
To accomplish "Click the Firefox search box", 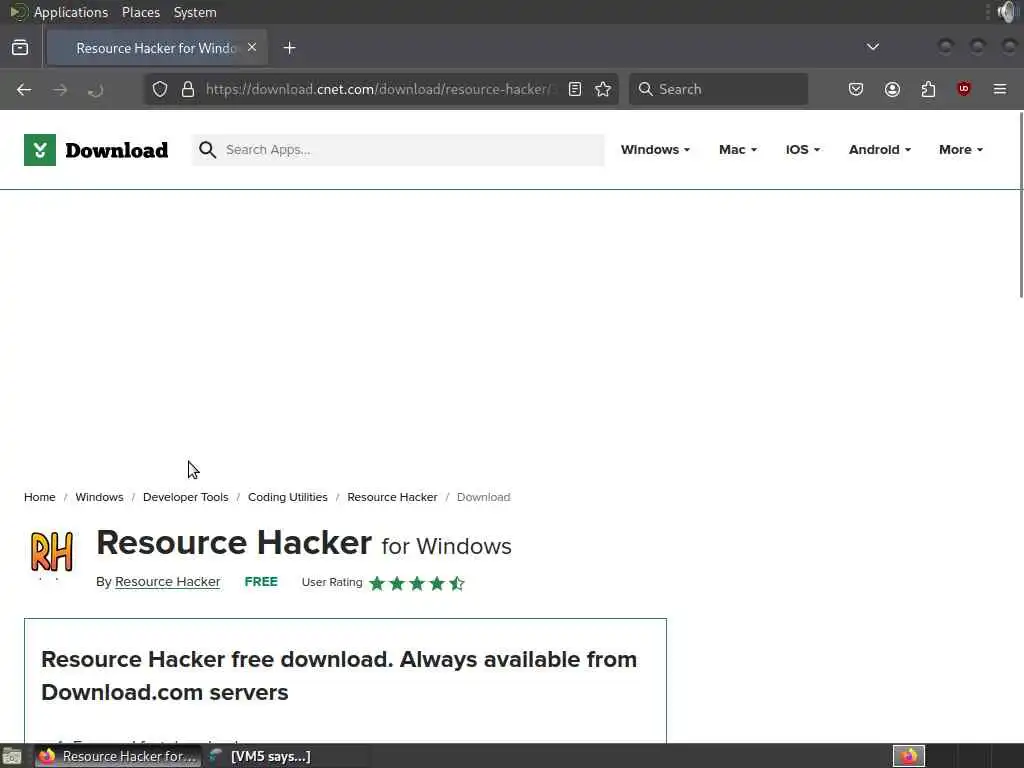I will 718,89.
